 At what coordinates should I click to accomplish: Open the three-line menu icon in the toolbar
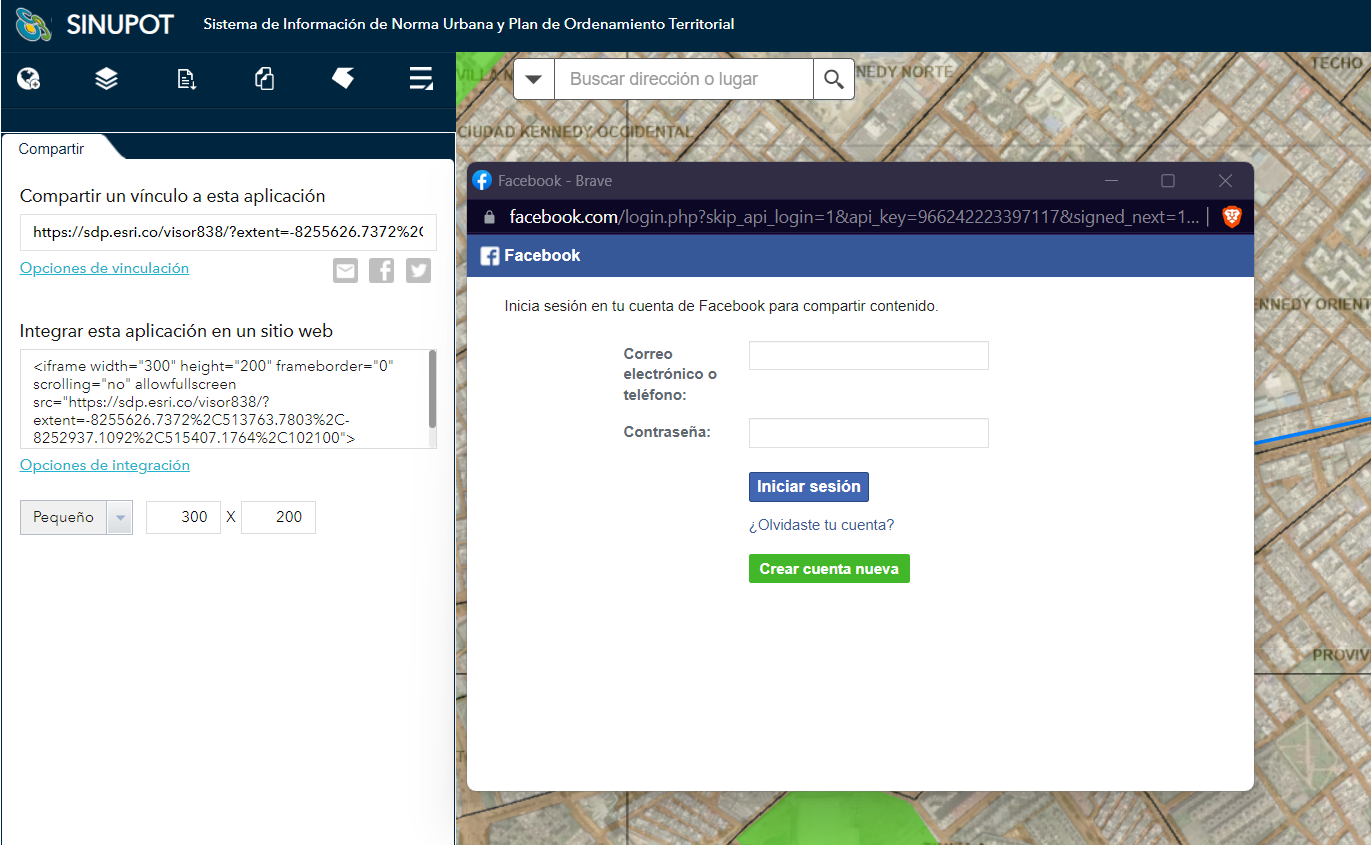pyautogui.click(x=421, y=79)
